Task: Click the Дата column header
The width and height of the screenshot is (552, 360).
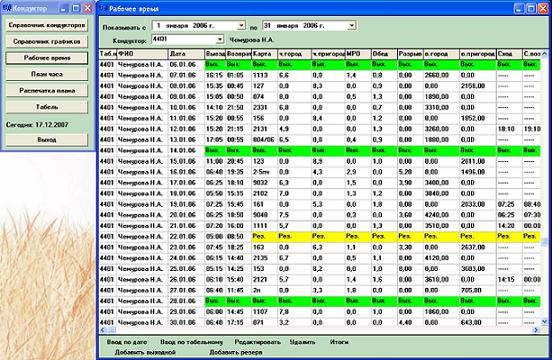Action: tap(186, 54)
